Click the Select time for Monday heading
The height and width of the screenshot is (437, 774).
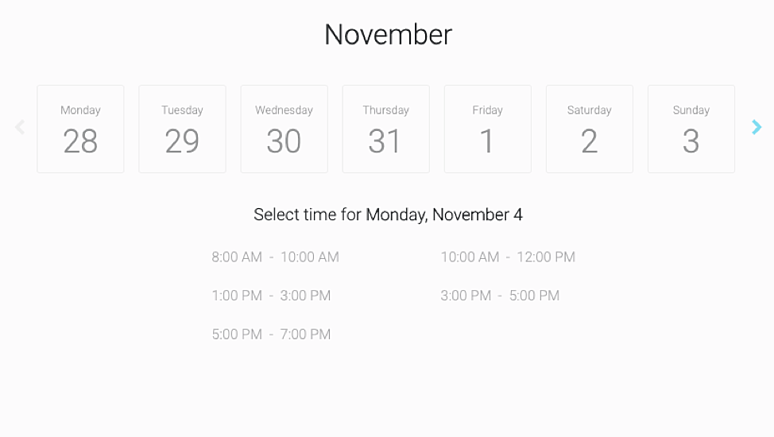coord(388,215)
